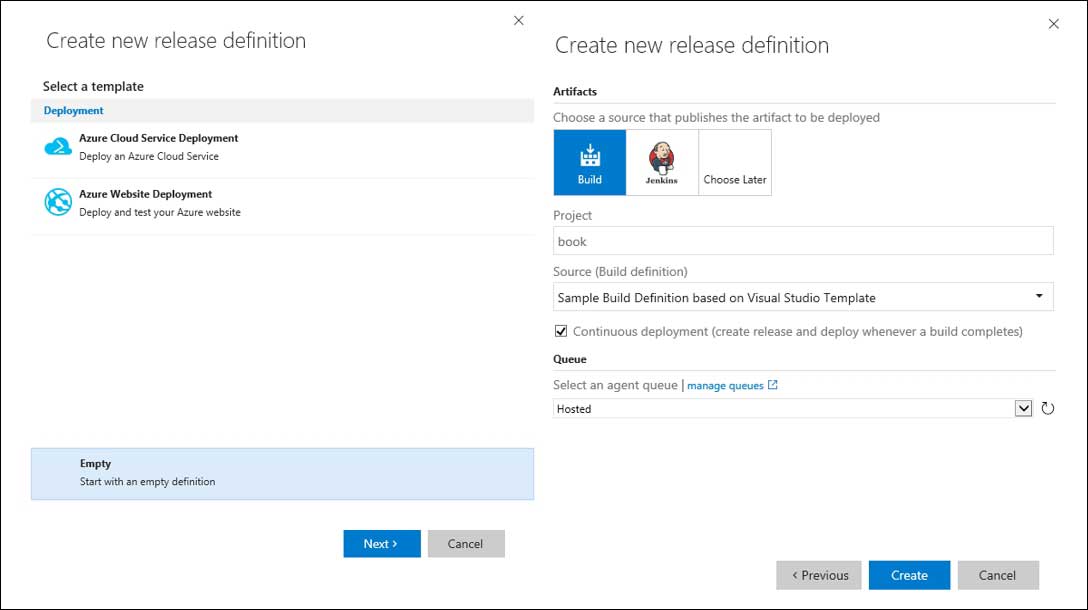Open the external link icon beside manage queues

[773, 385]
